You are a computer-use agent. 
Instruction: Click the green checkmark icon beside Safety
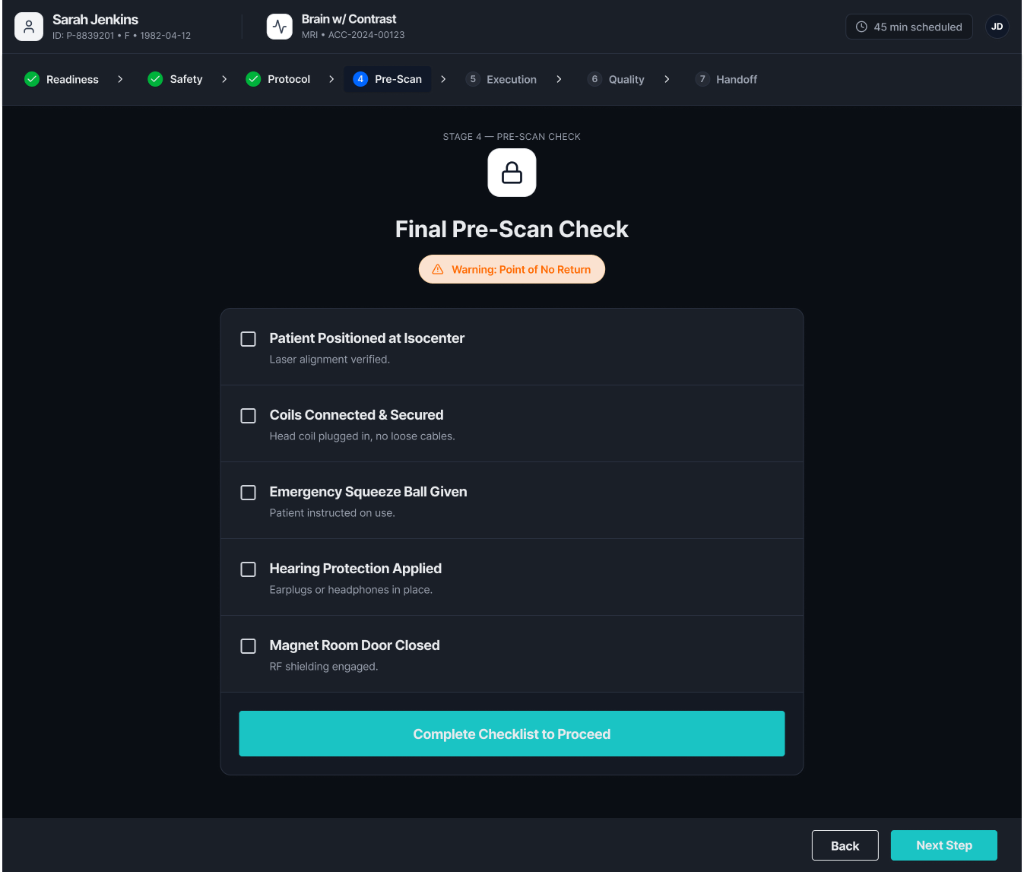(155, 79)
